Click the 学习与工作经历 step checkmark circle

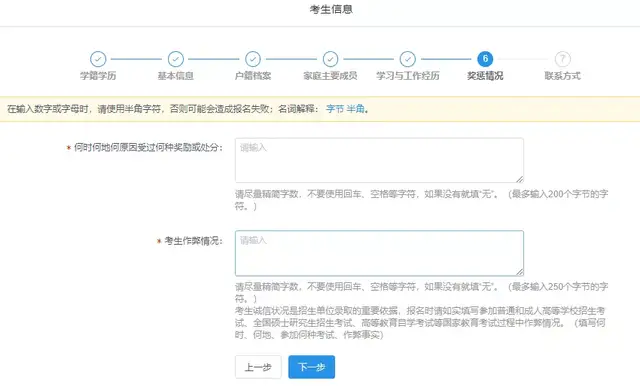pos(407,59)
